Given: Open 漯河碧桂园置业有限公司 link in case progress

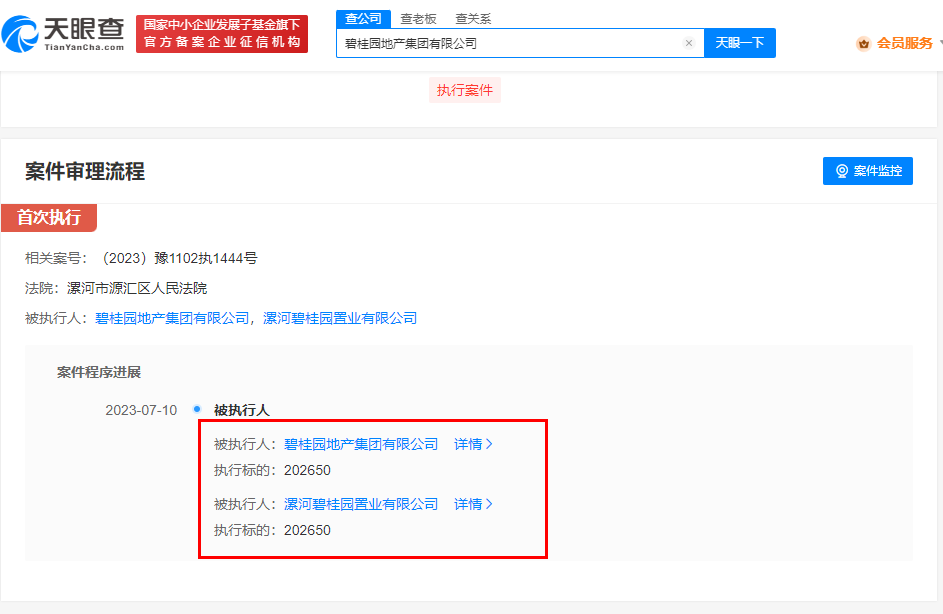Looking at the screenshot, I should coord(361,504).
